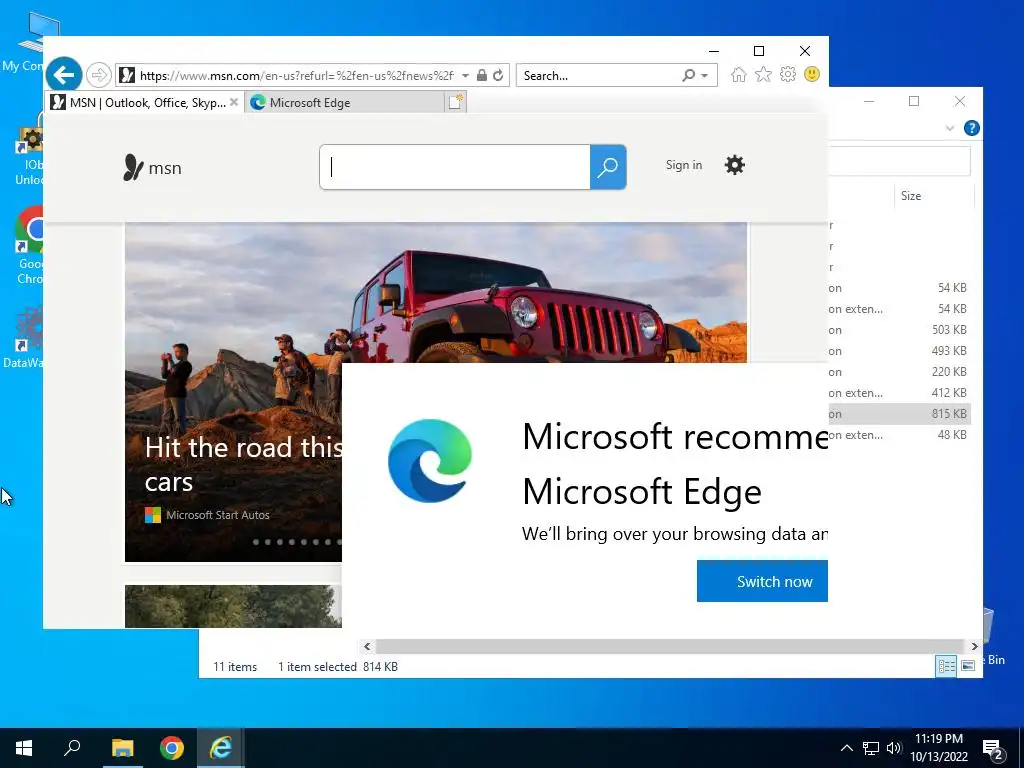Click Internet Explorer taskbar icon
This screenshot has height=768, width=1024.
pos(221,748)
